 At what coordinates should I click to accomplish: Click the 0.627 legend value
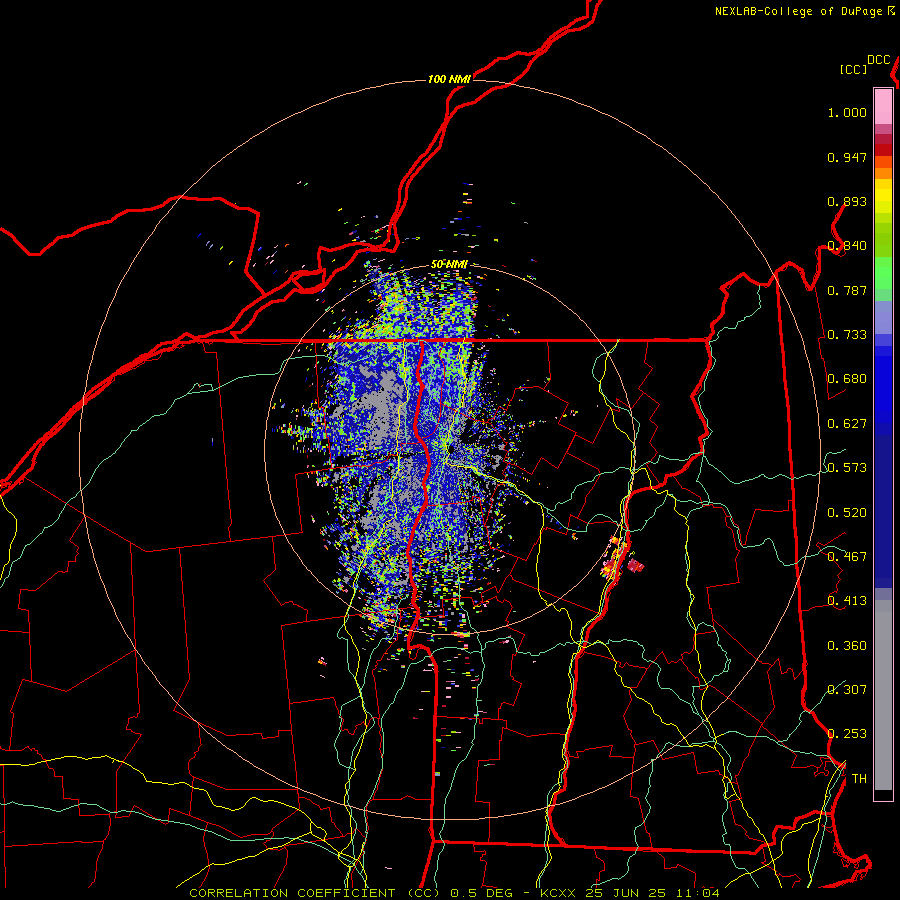click(x=847, y=424)
